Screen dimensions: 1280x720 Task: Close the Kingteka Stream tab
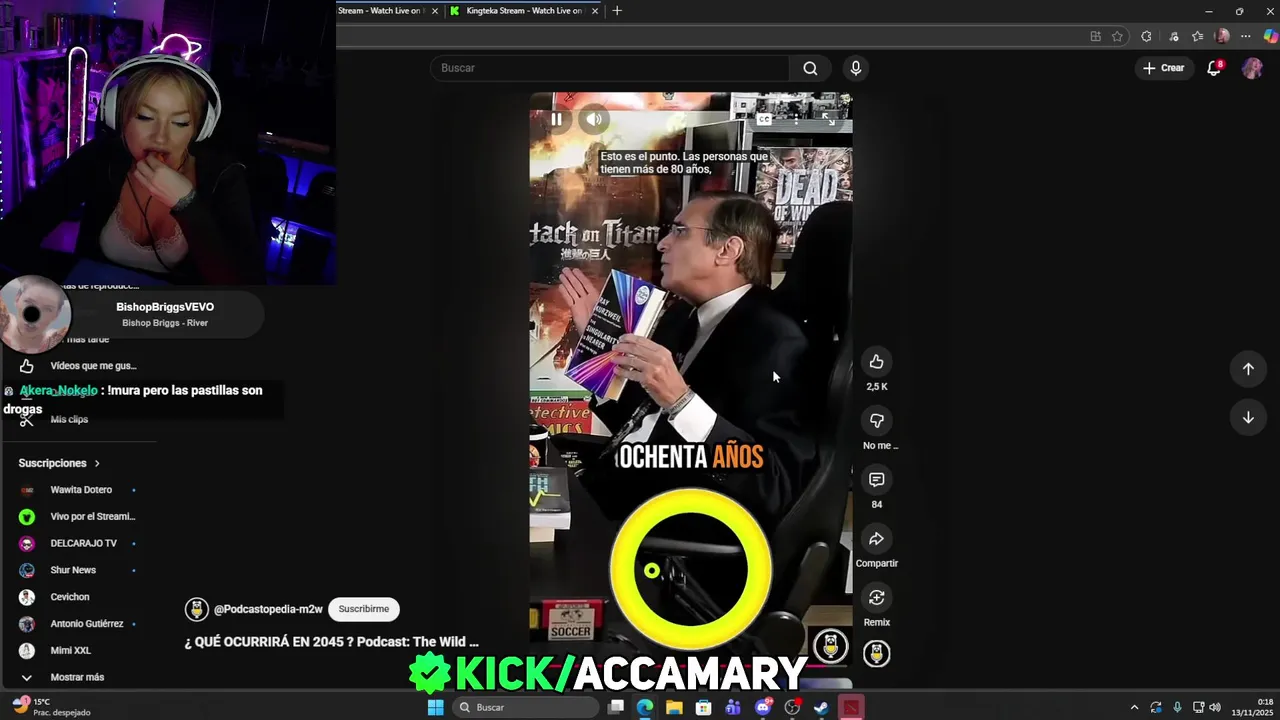(596, 11)
